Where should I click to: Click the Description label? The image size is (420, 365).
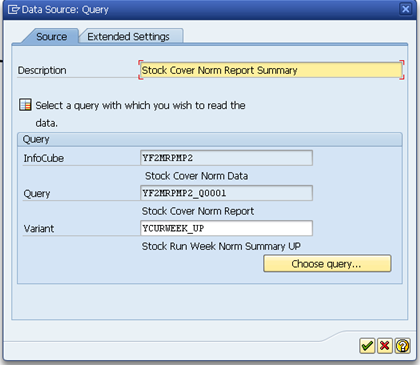[42, 70]
